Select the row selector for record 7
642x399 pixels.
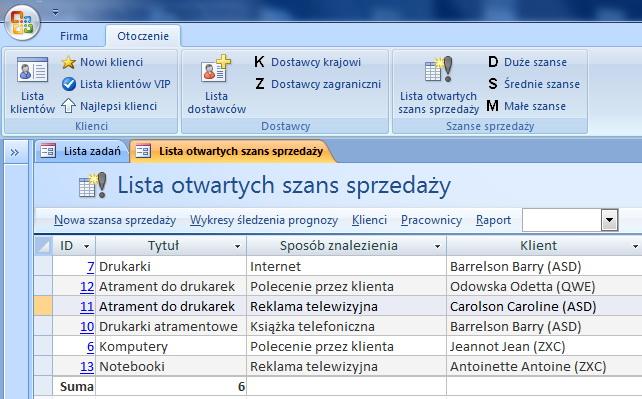point(43,266)
